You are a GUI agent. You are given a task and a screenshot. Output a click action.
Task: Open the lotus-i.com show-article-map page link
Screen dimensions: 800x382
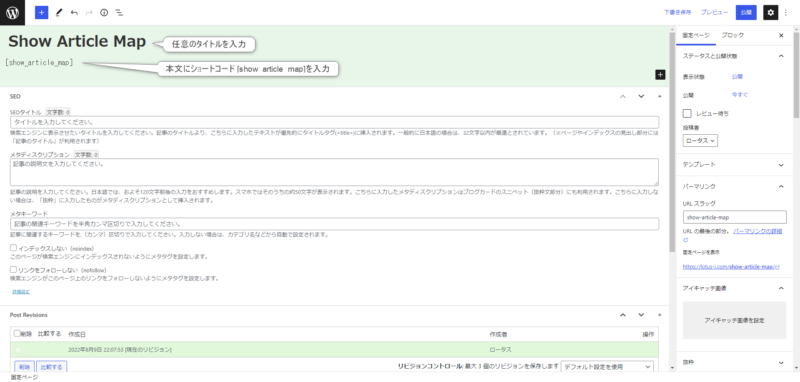731,266
